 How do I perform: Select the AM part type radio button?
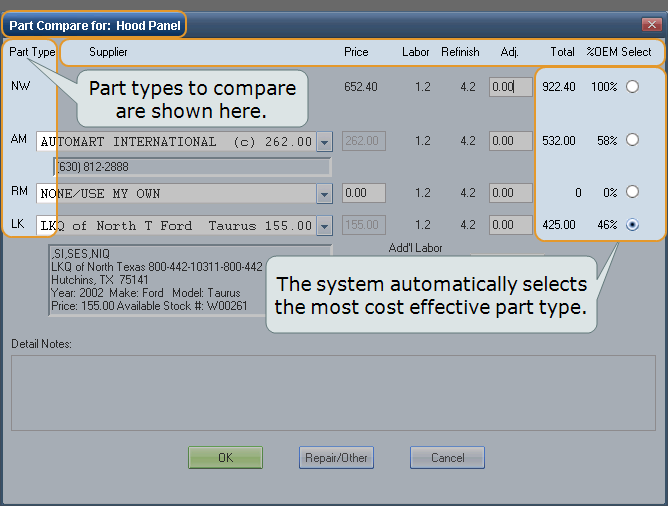[632, 141]
